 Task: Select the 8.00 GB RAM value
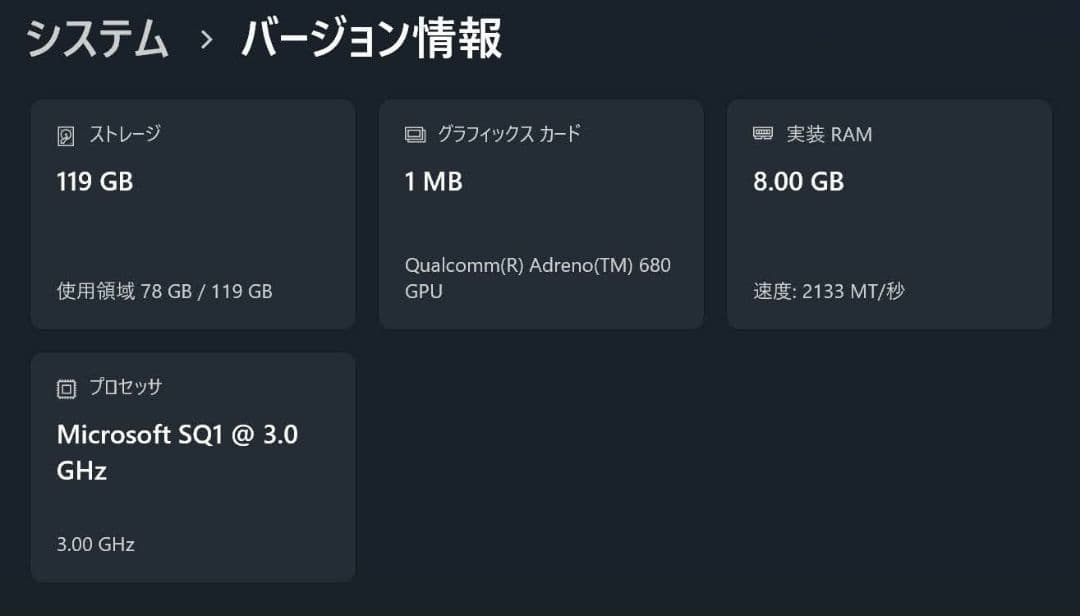[799, 182]
